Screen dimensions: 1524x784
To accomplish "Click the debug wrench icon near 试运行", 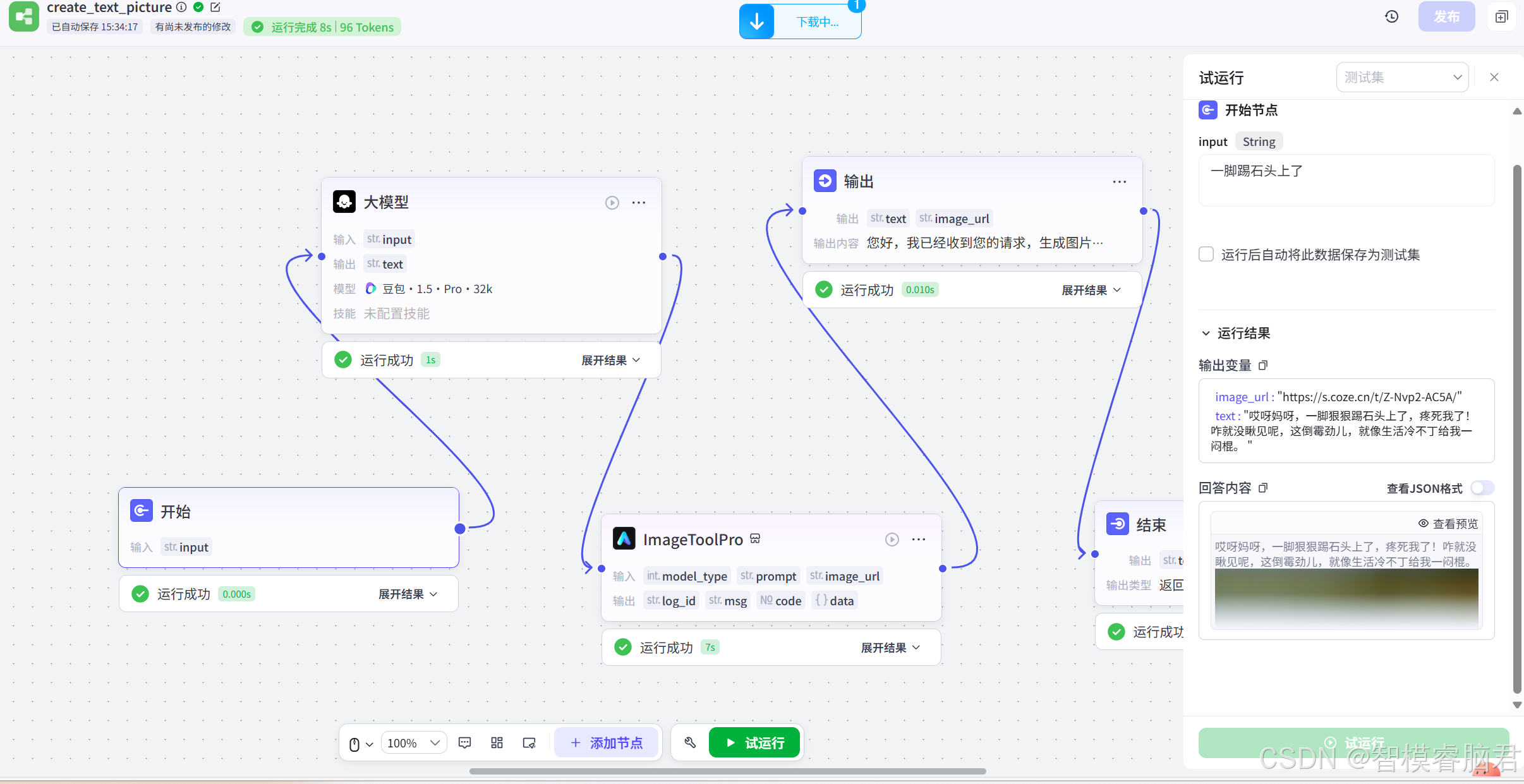I will pyautogui.click(x=690, y=743).
